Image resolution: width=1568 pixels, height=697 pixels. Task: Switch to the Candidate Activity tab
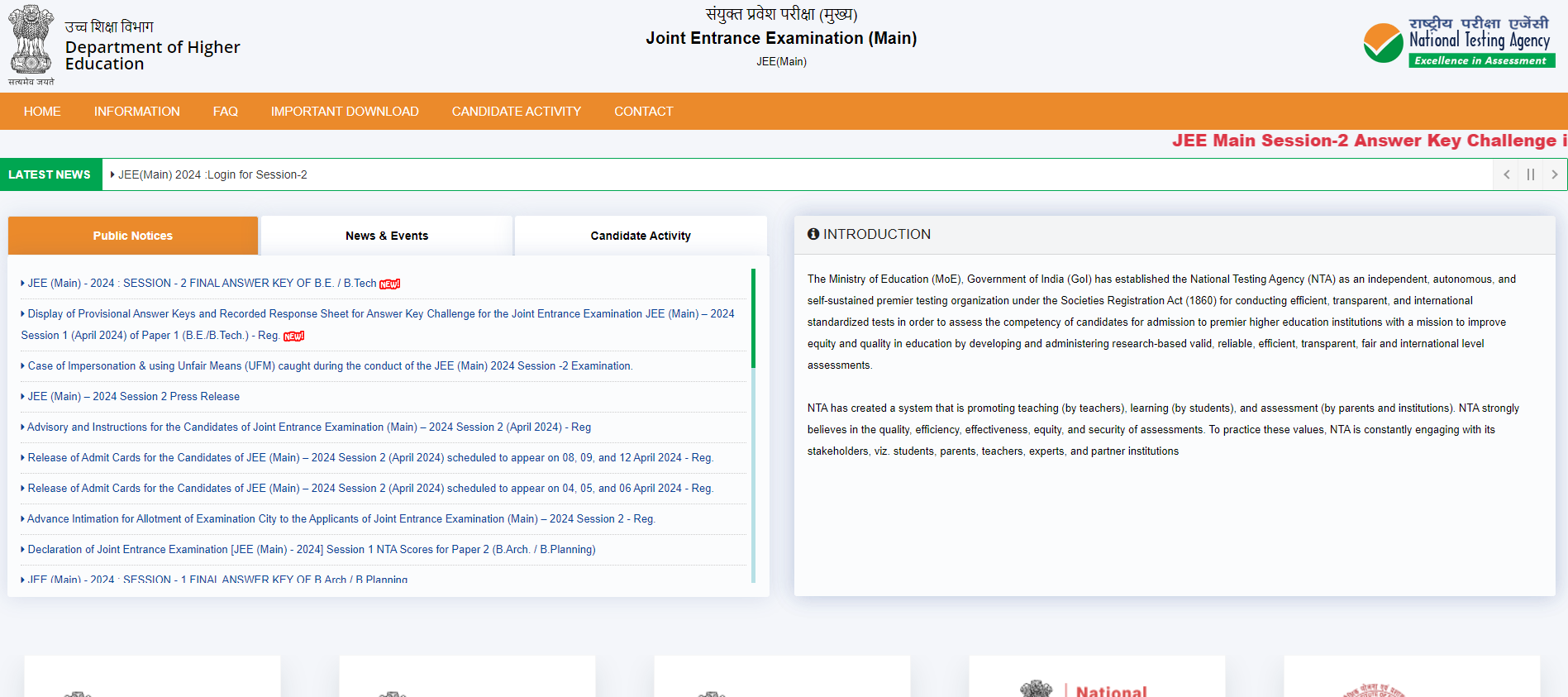pyautogui.click(x=641, y=236)
